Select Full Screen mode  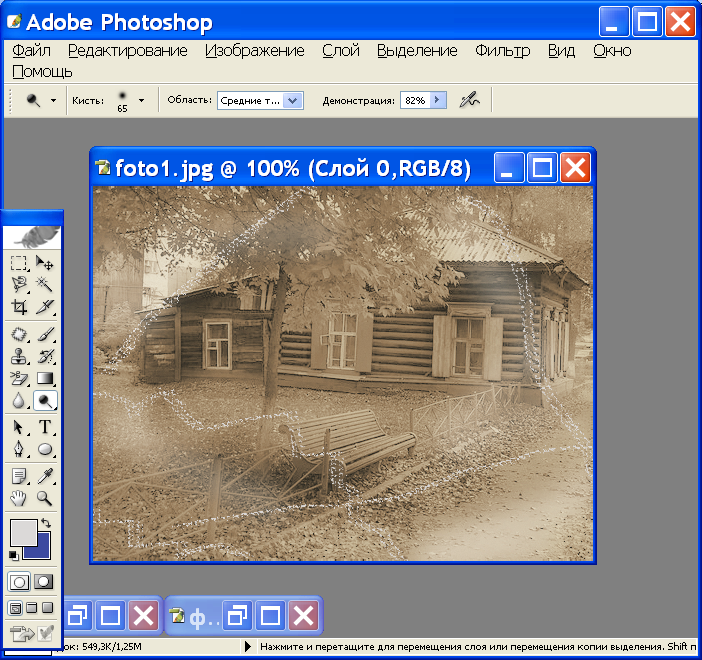click(47, 608)
